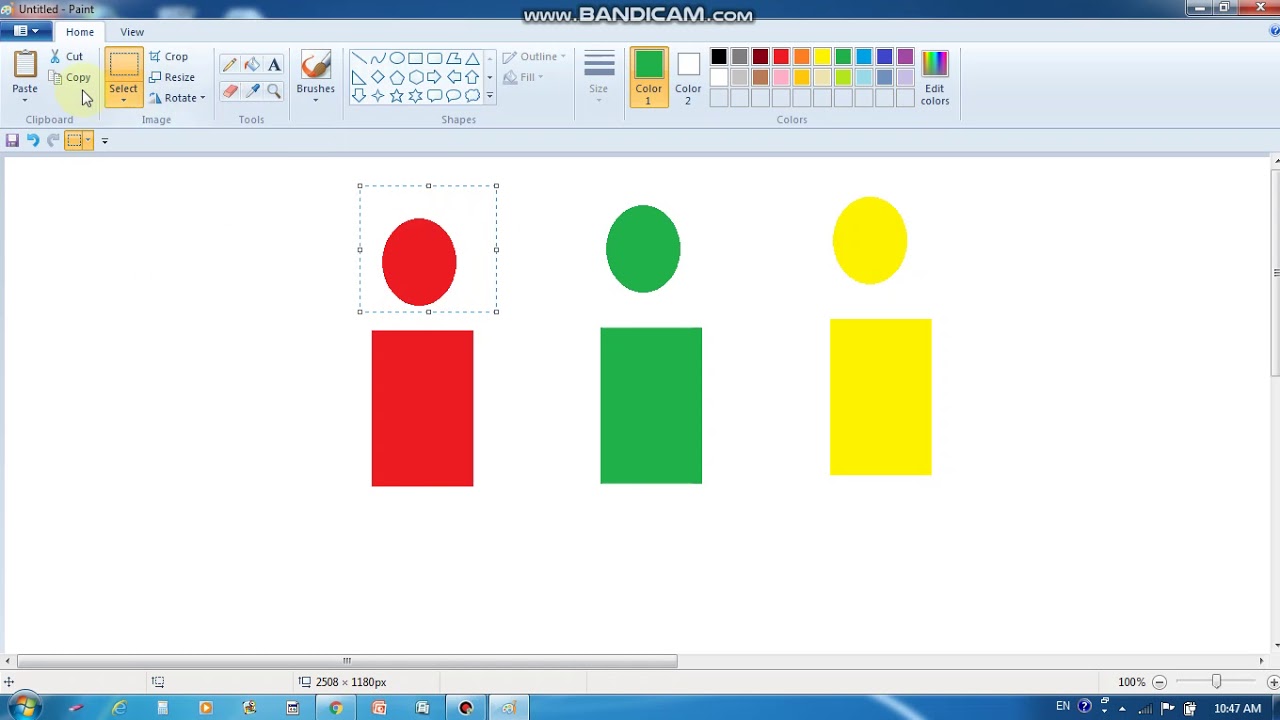The image size is (1280, 720).
Task: Choose the Oval shape
Action: coord(397,58)
